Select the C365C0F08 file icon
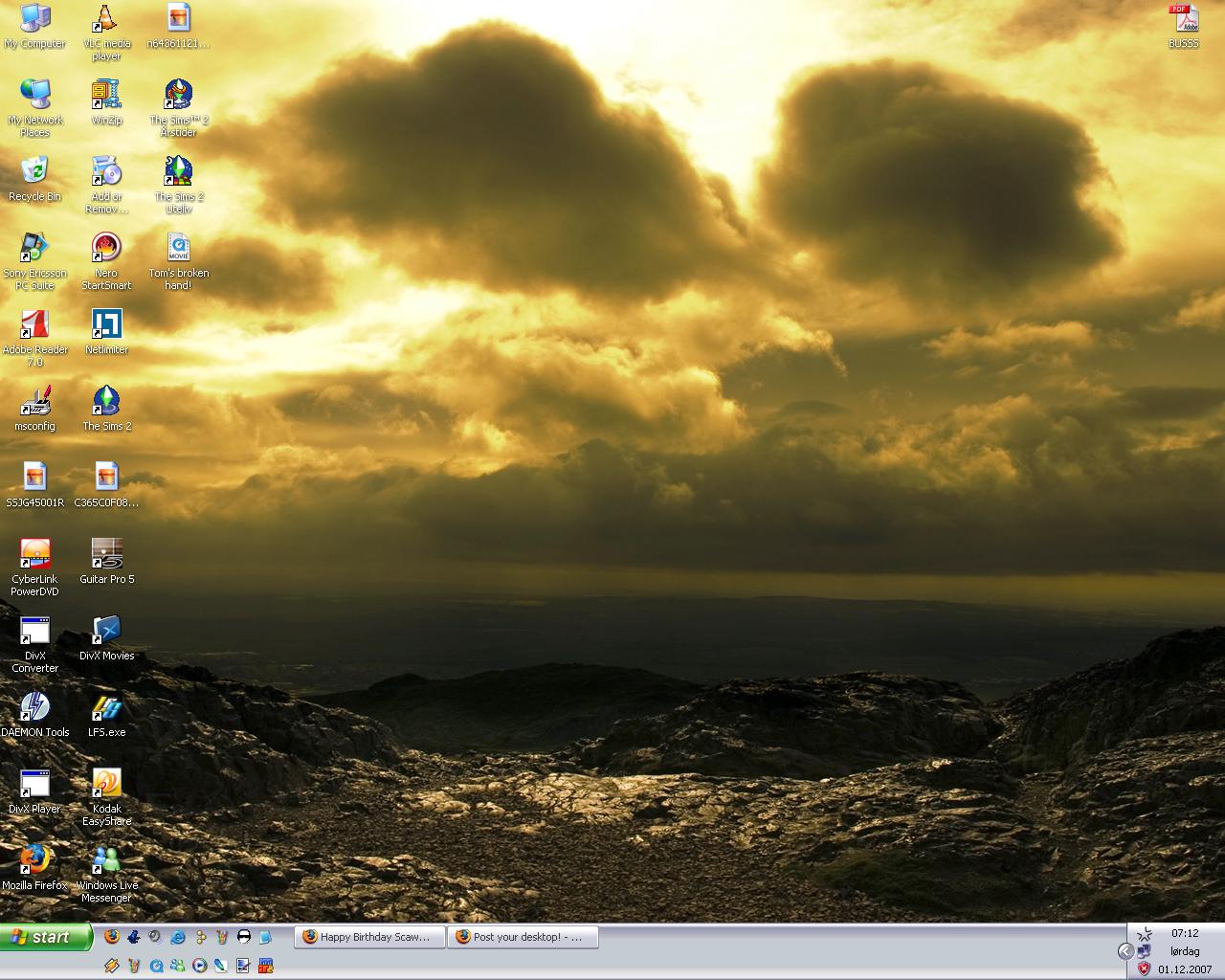1225x980 pixels. click(106, 485)
